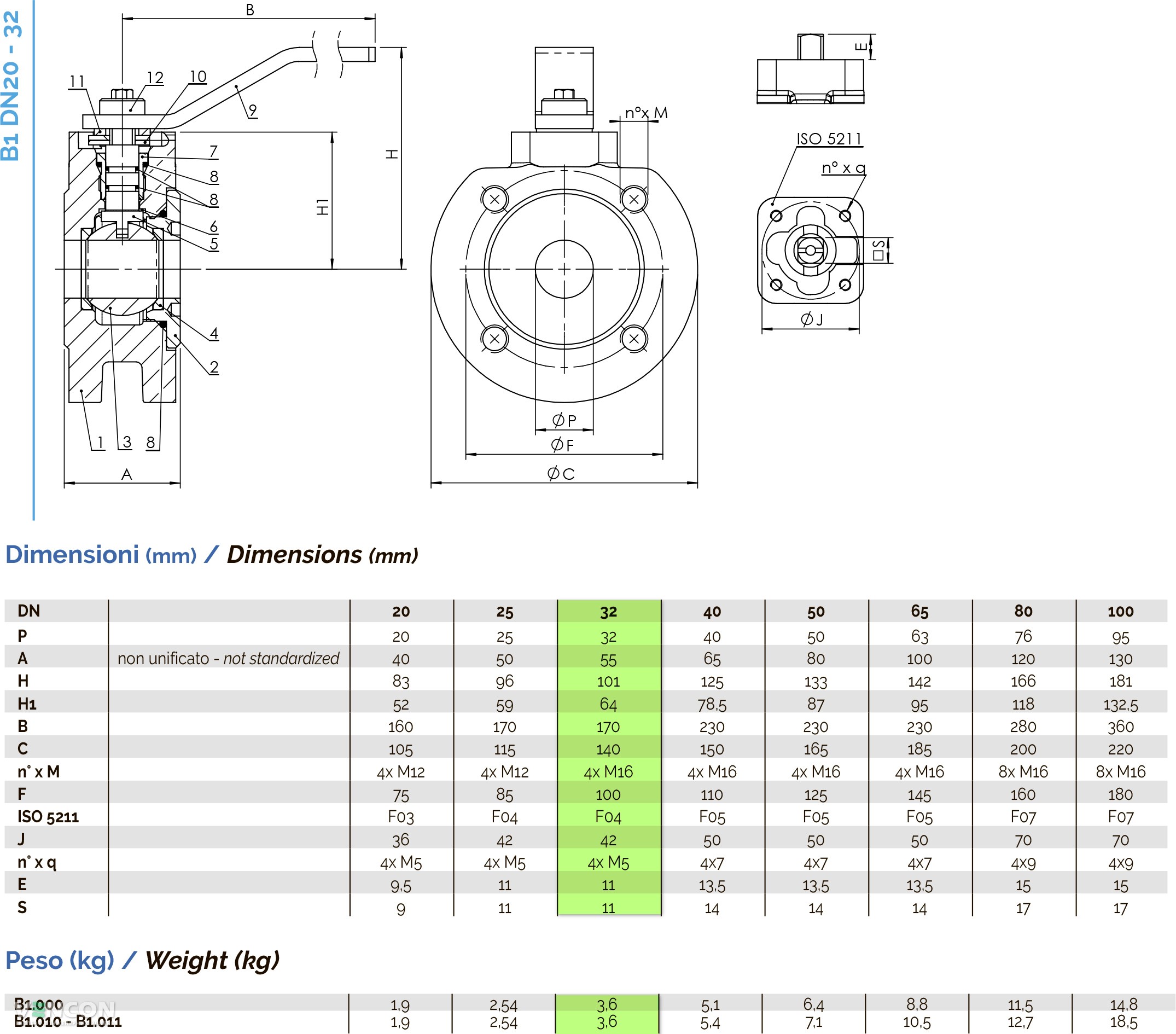Click value 9,5 in E row
The width and height of the screenshot is (1176, 1034).
[400, 885]
